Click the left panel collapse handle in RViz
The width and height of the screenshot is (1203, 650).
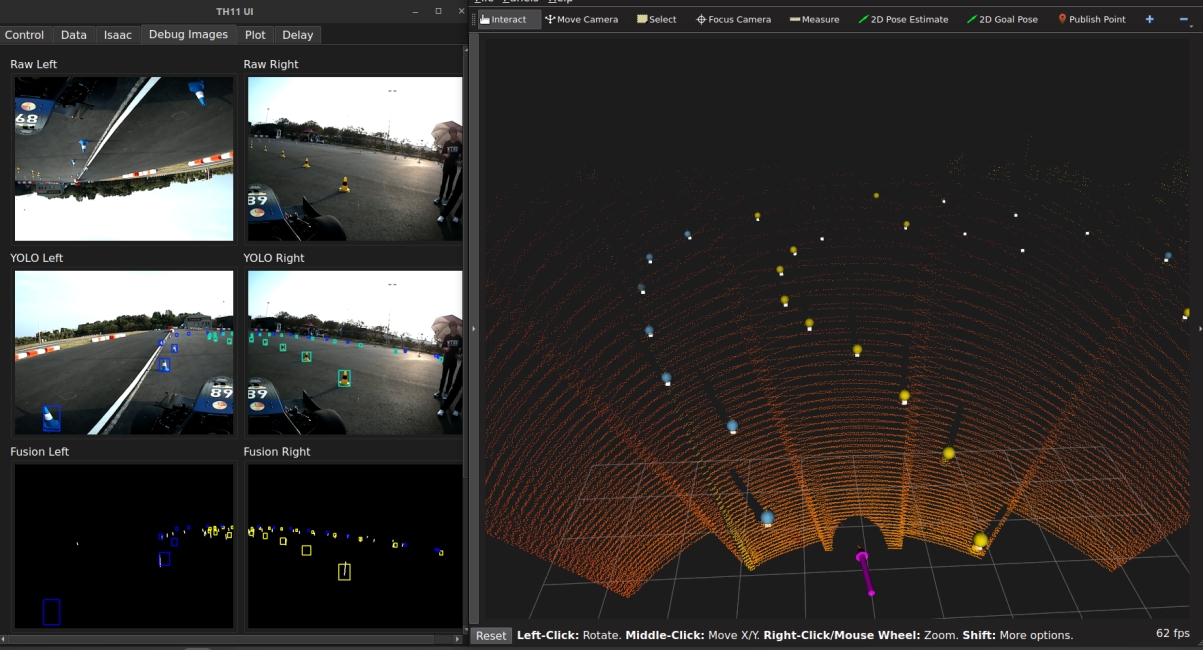(x=474, y=328)
